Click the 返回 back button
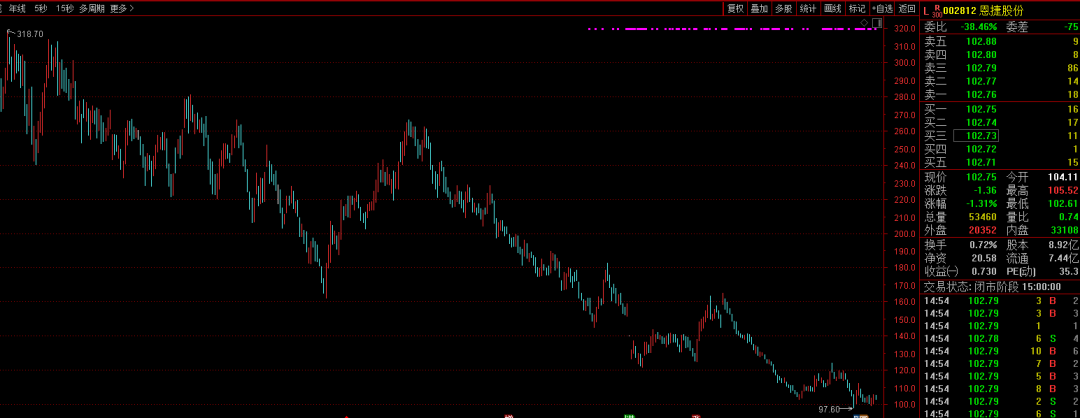Viewport: 1080px width, 418px height. coord(907,8)
